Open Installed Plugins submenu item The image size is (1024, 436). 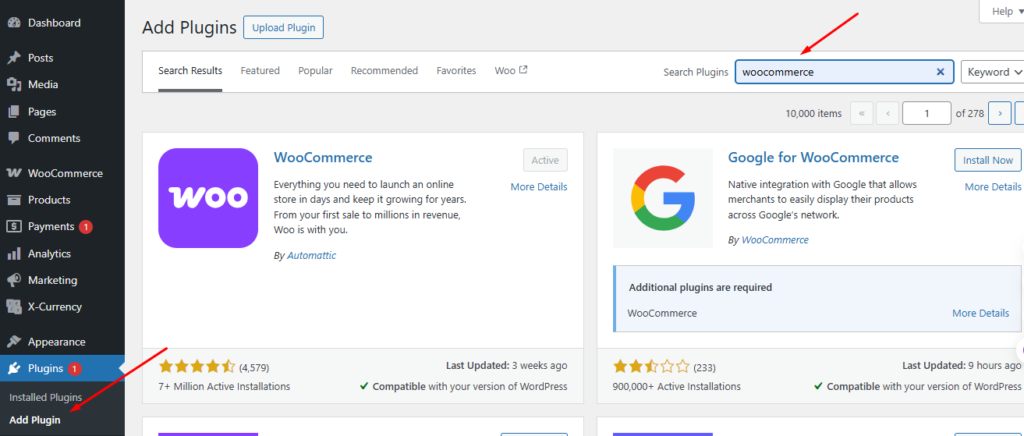pos(45,397)
